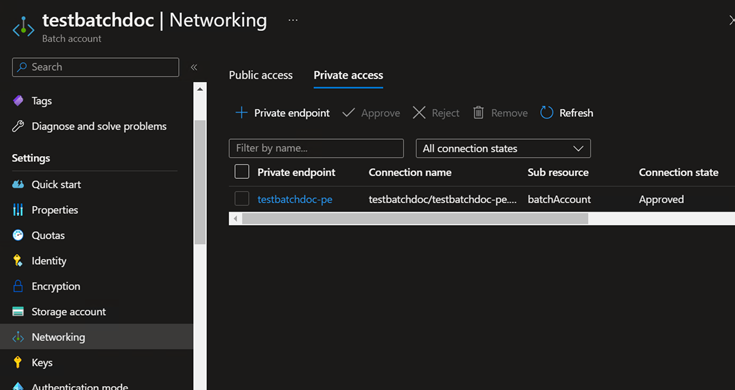
Task: Click the Networking icon in sidebar
Action: click(x=18, y=337)
